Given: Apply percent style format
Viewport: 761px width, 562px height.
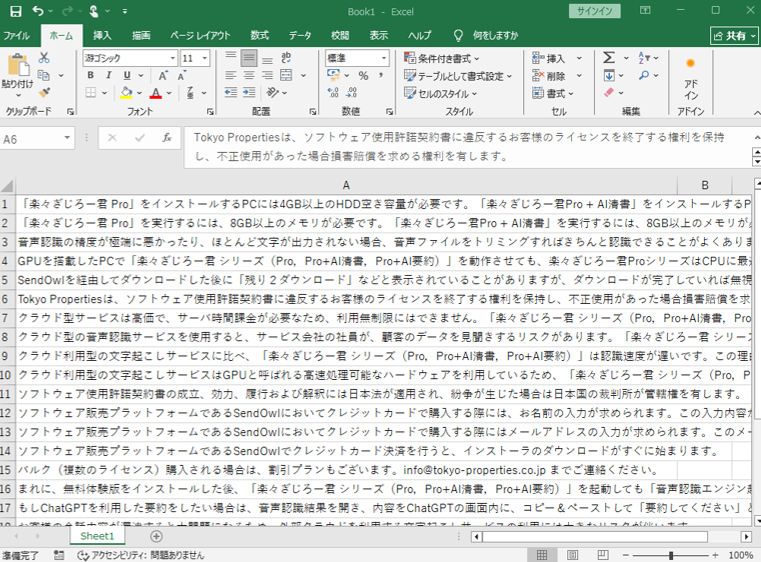Looking at the screenshot, I should [x=364, y=75].
